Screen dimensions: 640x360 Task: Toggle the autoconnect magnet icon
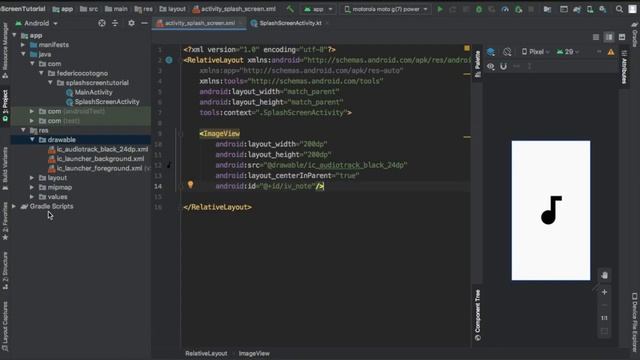(504, 66)
